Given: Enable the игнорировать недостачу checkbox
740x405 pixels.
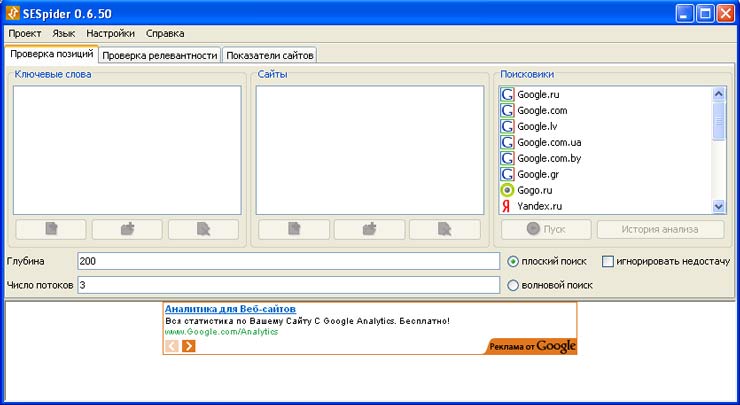Looking at the screenshot, I should [x=608, y=261].
